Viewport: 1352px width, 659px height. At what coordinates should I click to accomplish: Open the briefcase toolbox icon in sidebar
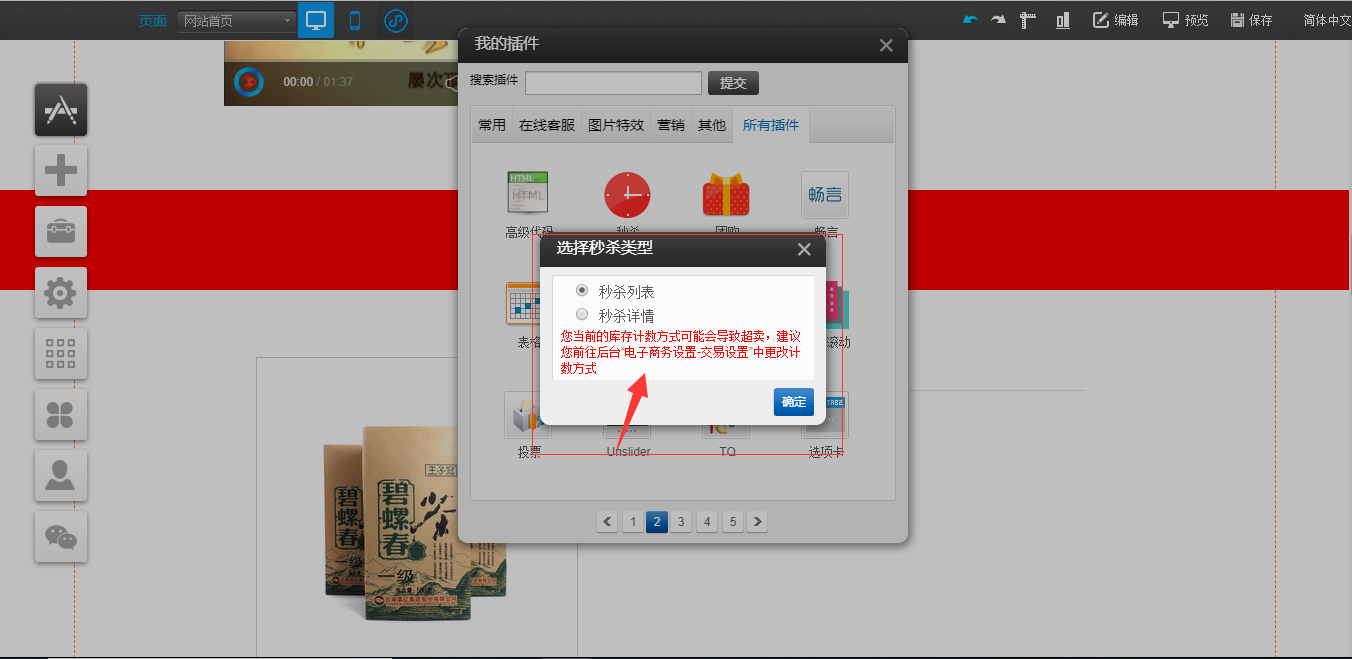(61, 232)
